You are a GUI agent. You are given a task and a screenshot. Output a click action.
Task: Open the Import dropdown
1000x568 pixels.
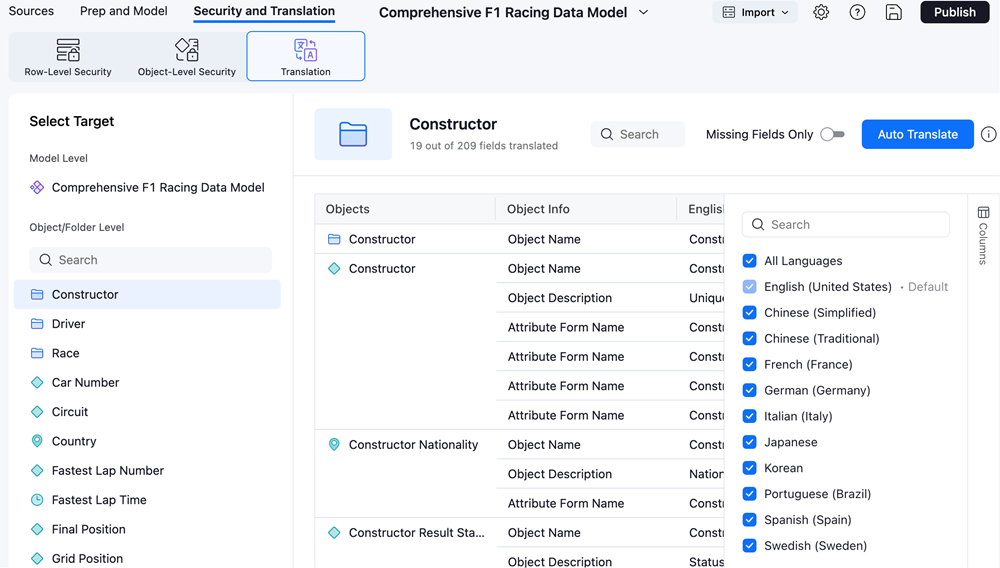coord(755,13)
